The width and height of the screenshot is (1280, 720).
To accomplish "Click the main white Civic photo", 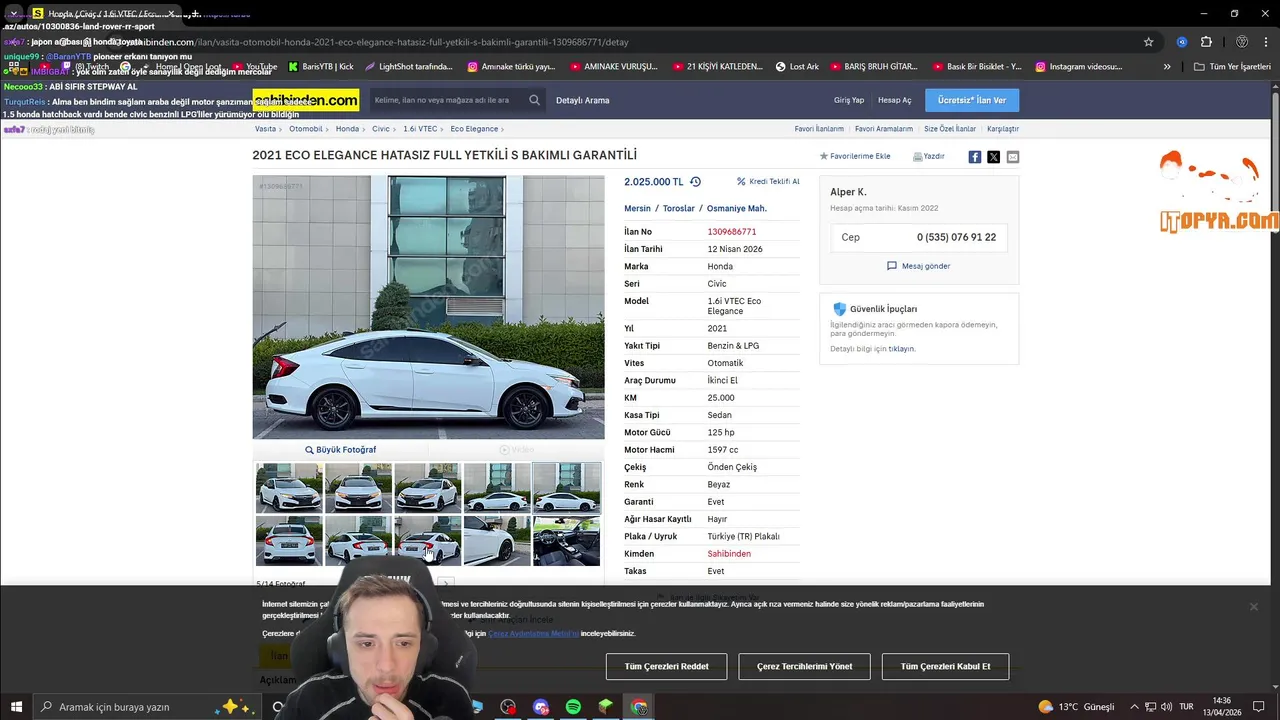I will pyautogui.click(x=428, y=307).
